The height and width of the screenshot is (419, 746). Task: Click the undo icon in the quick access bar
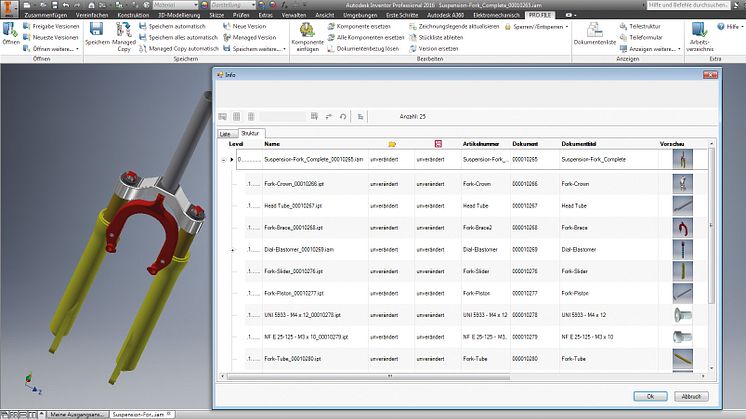click(66, 5)
